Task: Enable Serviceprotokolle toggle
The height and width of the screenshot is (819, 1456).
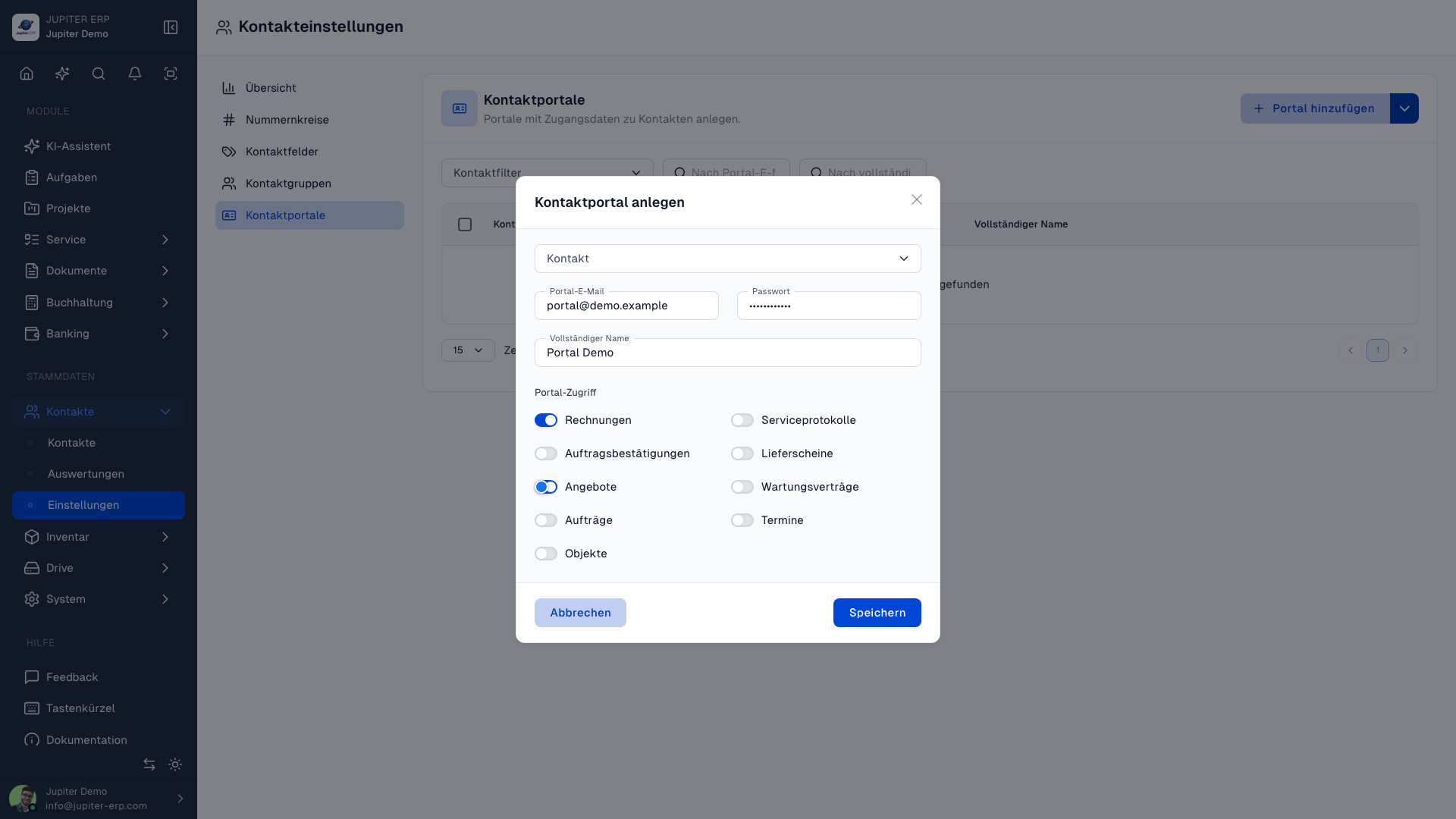Action: click(742, 420)
